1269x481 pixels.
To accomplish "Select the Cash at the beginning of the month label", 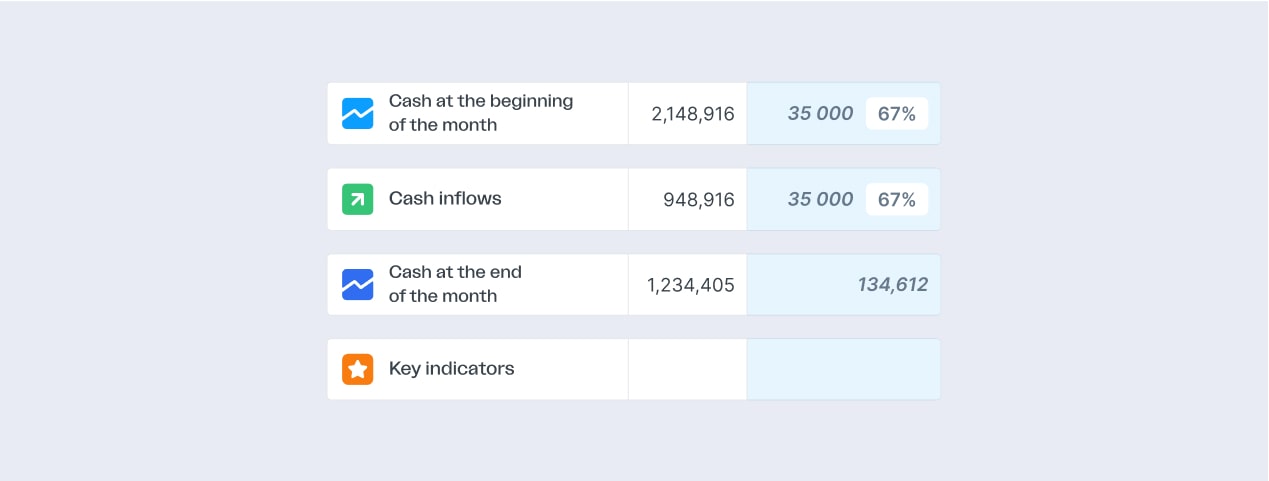I will coord(481,113).
